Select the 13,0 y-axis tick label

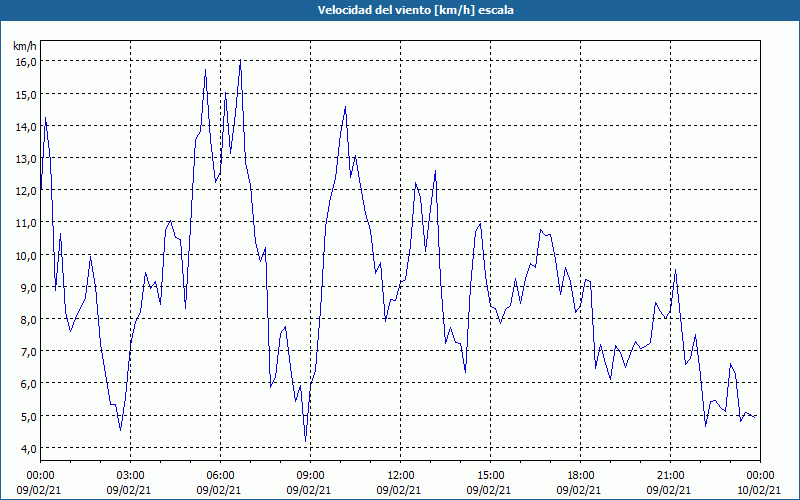26,159
